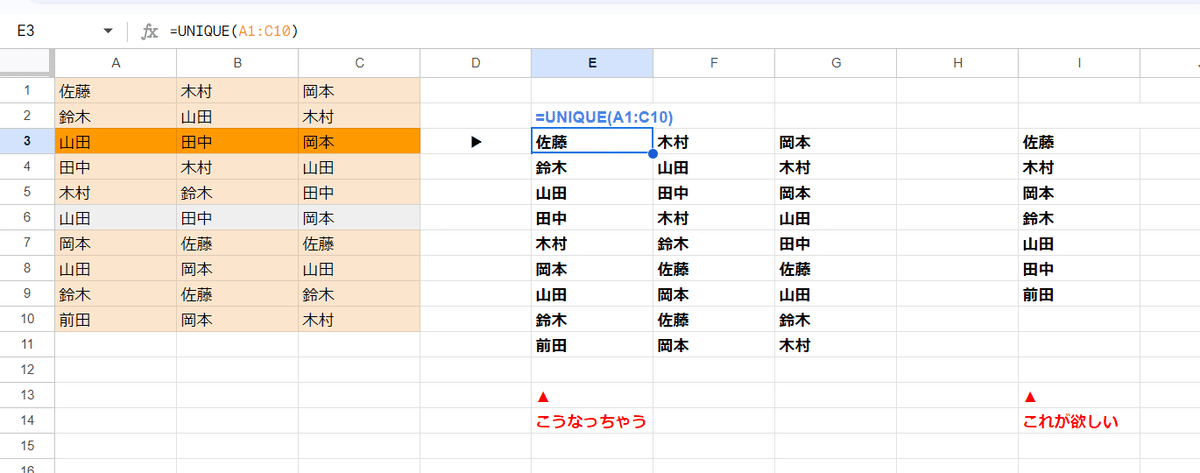Select cell B1 containing 木村

coord(237,90)
